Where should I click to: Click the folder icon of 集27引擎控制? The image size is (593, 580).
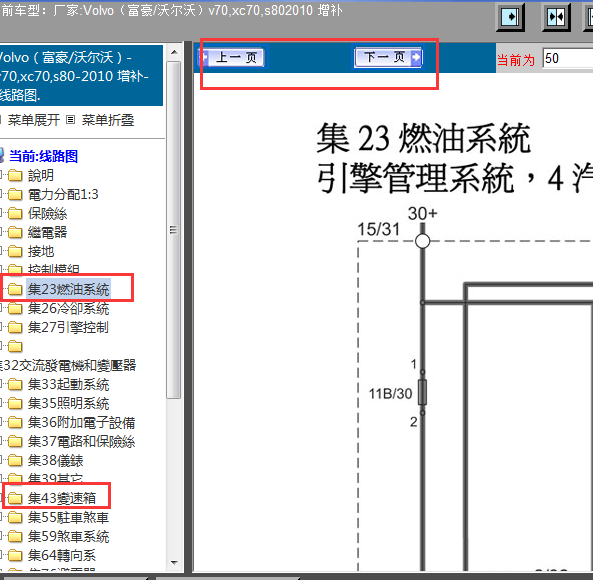pyautogui.click(x=15, y=327)
